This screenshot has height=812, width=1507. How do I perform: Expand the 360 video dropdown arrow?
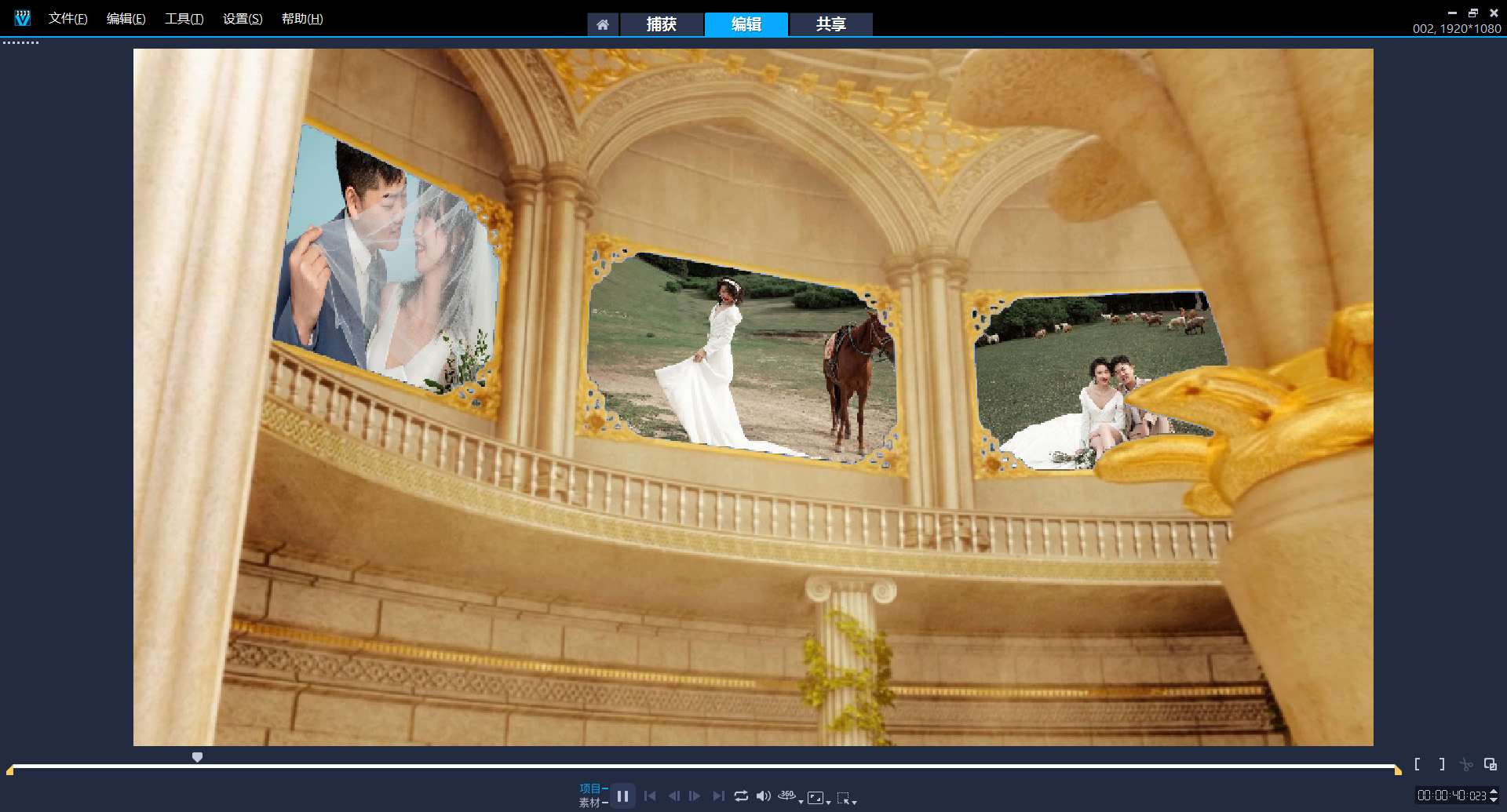coord(801,802)
